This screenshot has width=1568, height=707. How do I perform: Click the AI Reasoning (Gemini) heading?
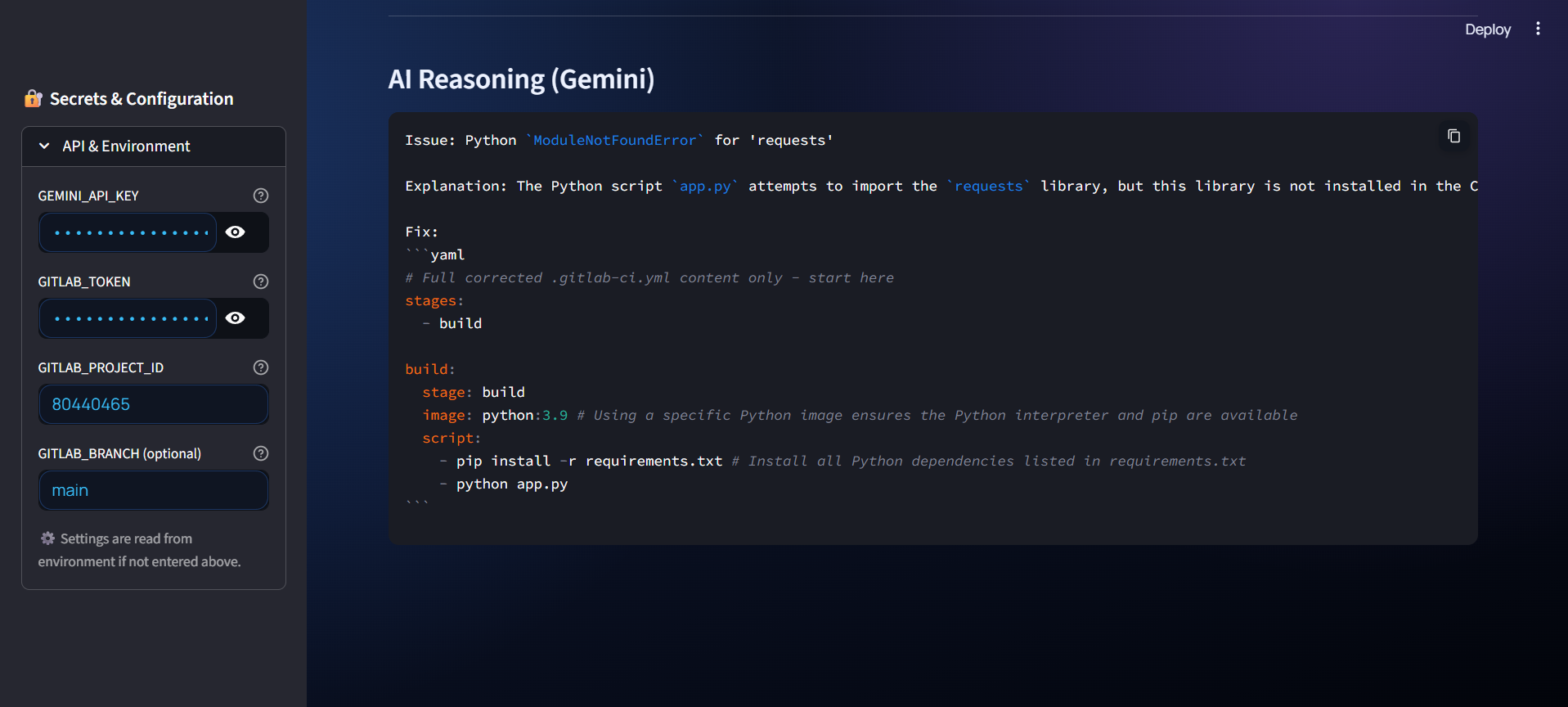pos(521,79)
